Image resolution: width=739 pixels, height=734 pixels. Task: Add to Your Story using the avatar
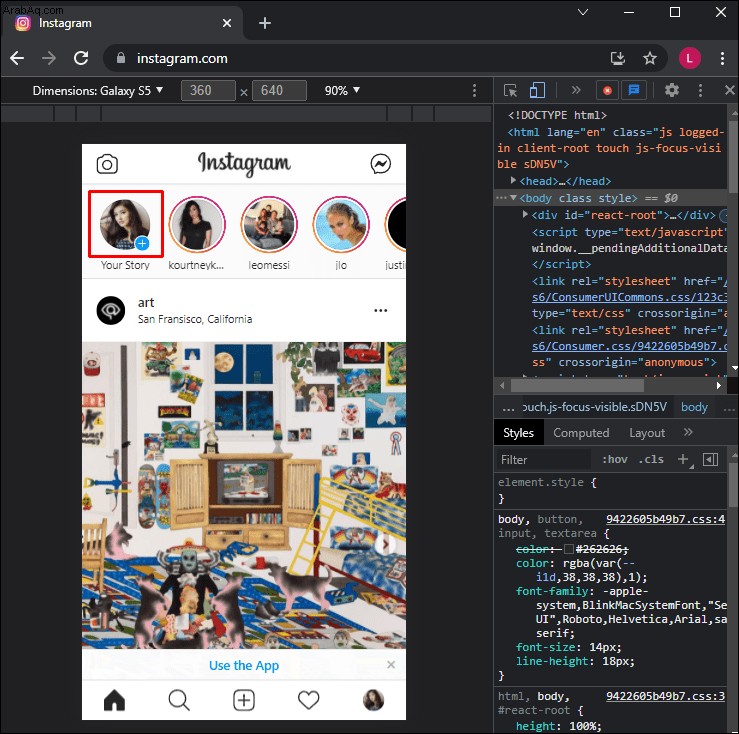[125, 224]
